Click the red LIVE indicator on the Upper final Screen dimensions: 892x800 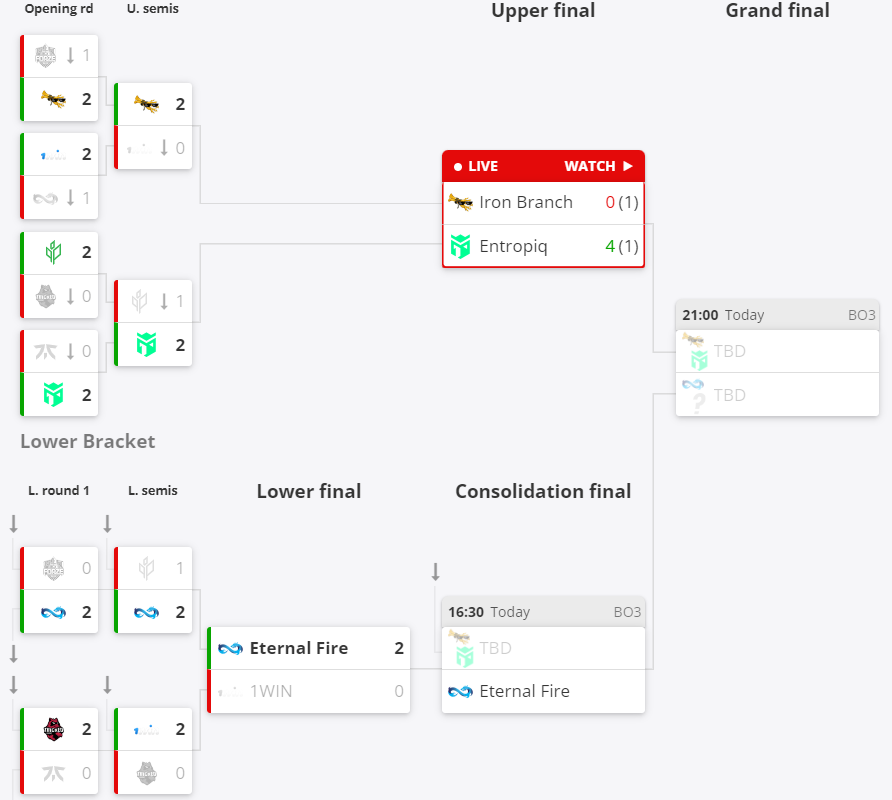pos(476,166)
